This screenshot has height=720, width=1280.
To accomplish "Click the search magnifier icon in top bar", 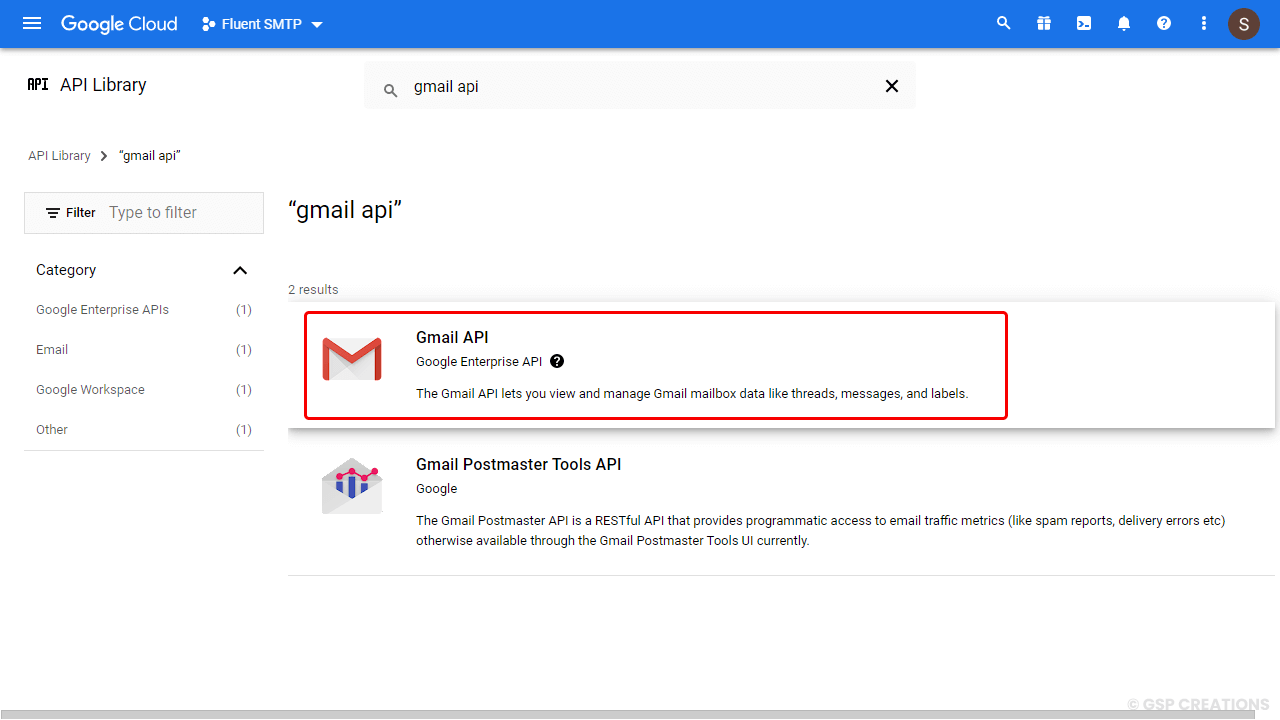I will click(x=1003, y=23).
